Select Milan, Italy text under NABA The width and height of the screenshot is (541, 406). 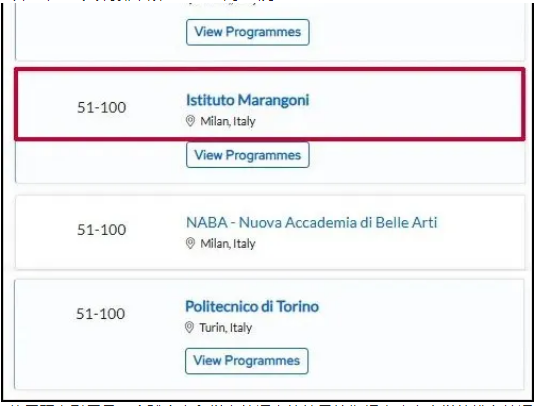(x=228, y=244)
